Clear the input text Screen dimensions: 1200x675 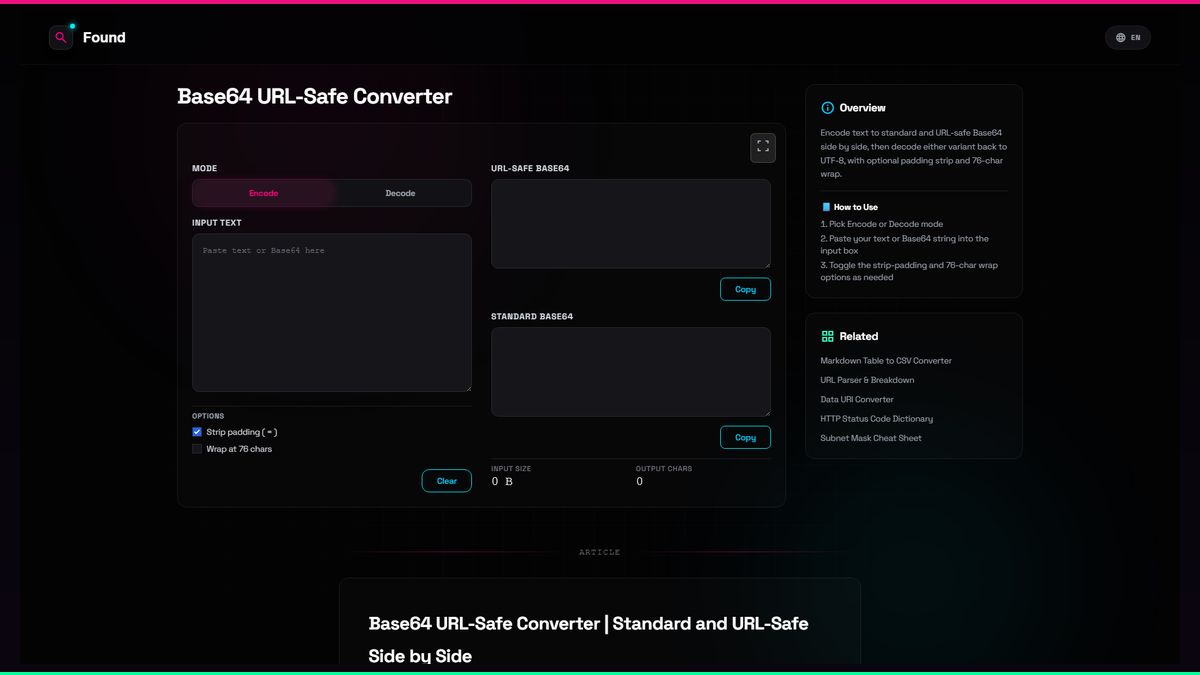[447, 481]
